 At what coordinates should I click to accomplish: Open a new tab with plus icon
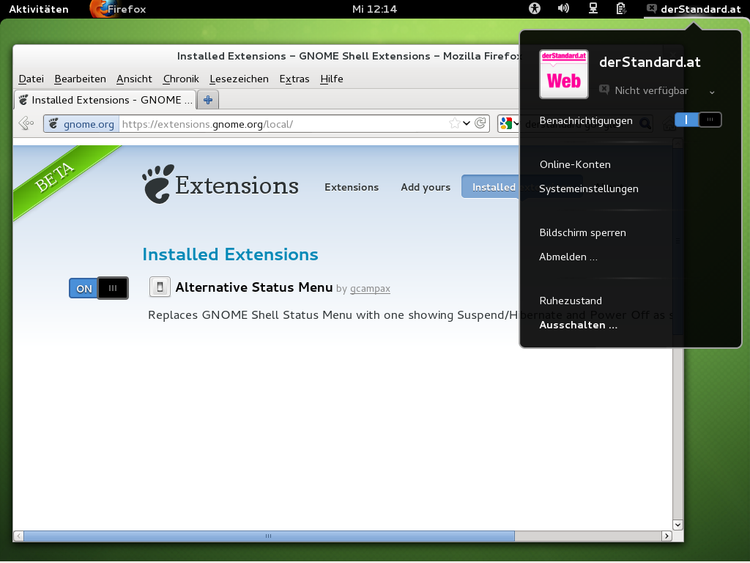pos(208,100)
